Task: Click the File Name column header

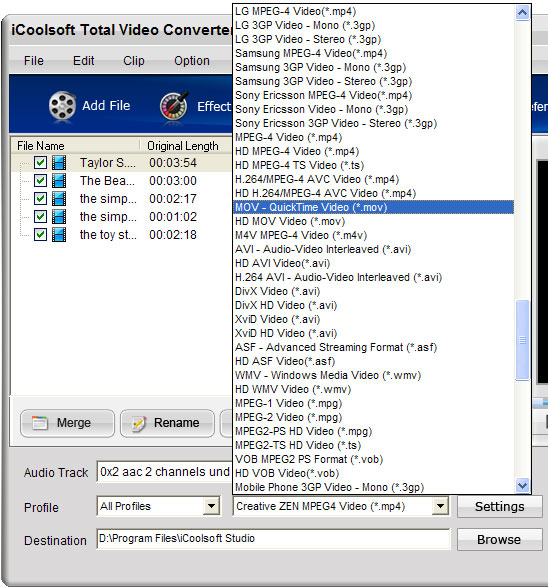Action: click(x=41, y=146)
